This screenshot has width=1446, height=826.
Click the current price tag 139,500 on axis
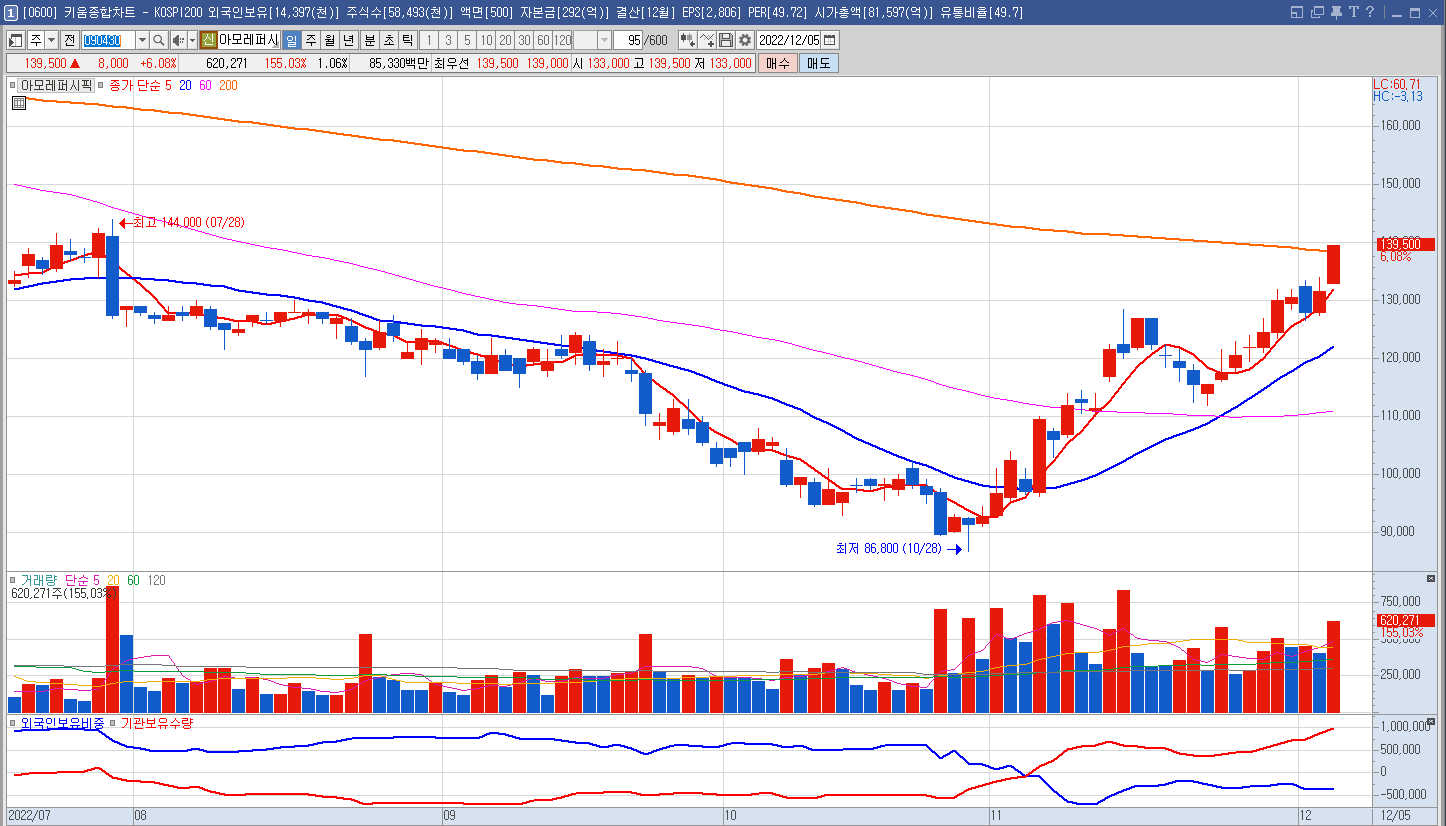click(1405, 244)
